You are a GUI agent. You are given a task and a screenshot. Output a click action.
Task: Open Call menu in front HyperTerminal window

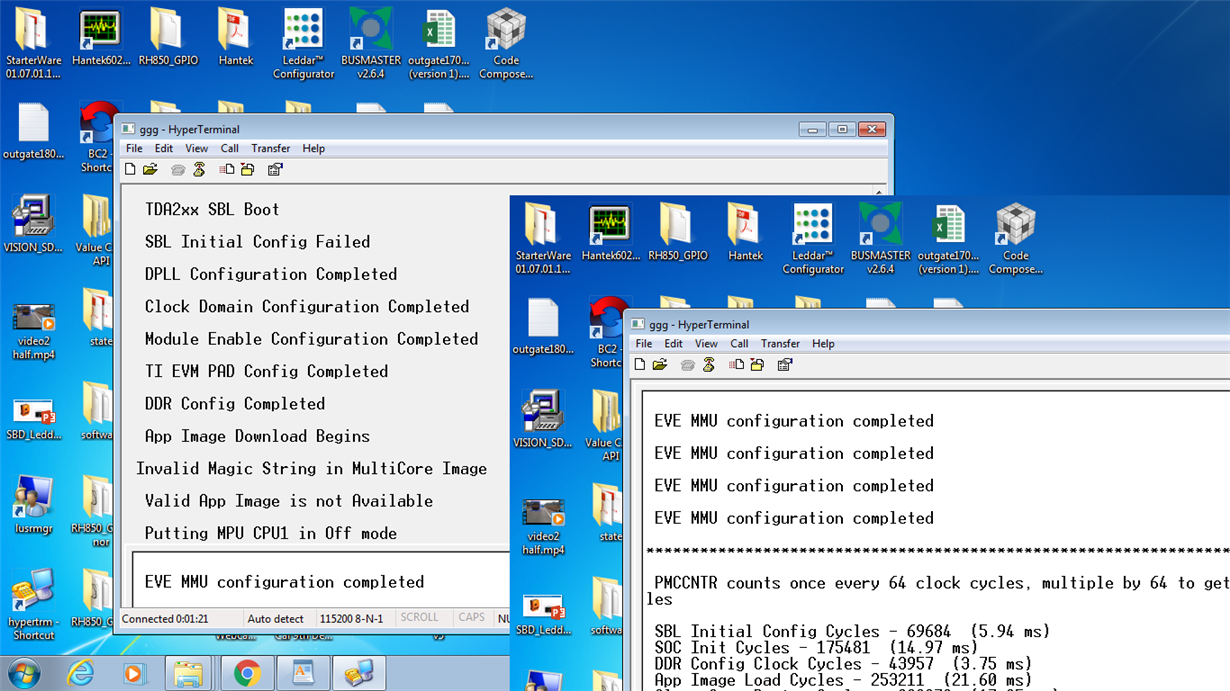point(740,344)
